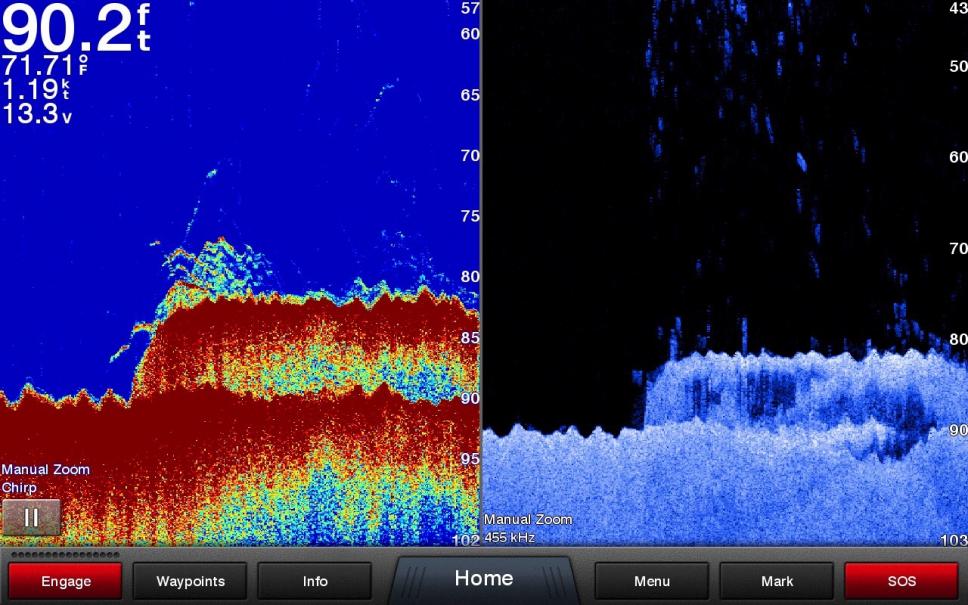
Task: Tap the red Engage button
Action: (65, 581)
